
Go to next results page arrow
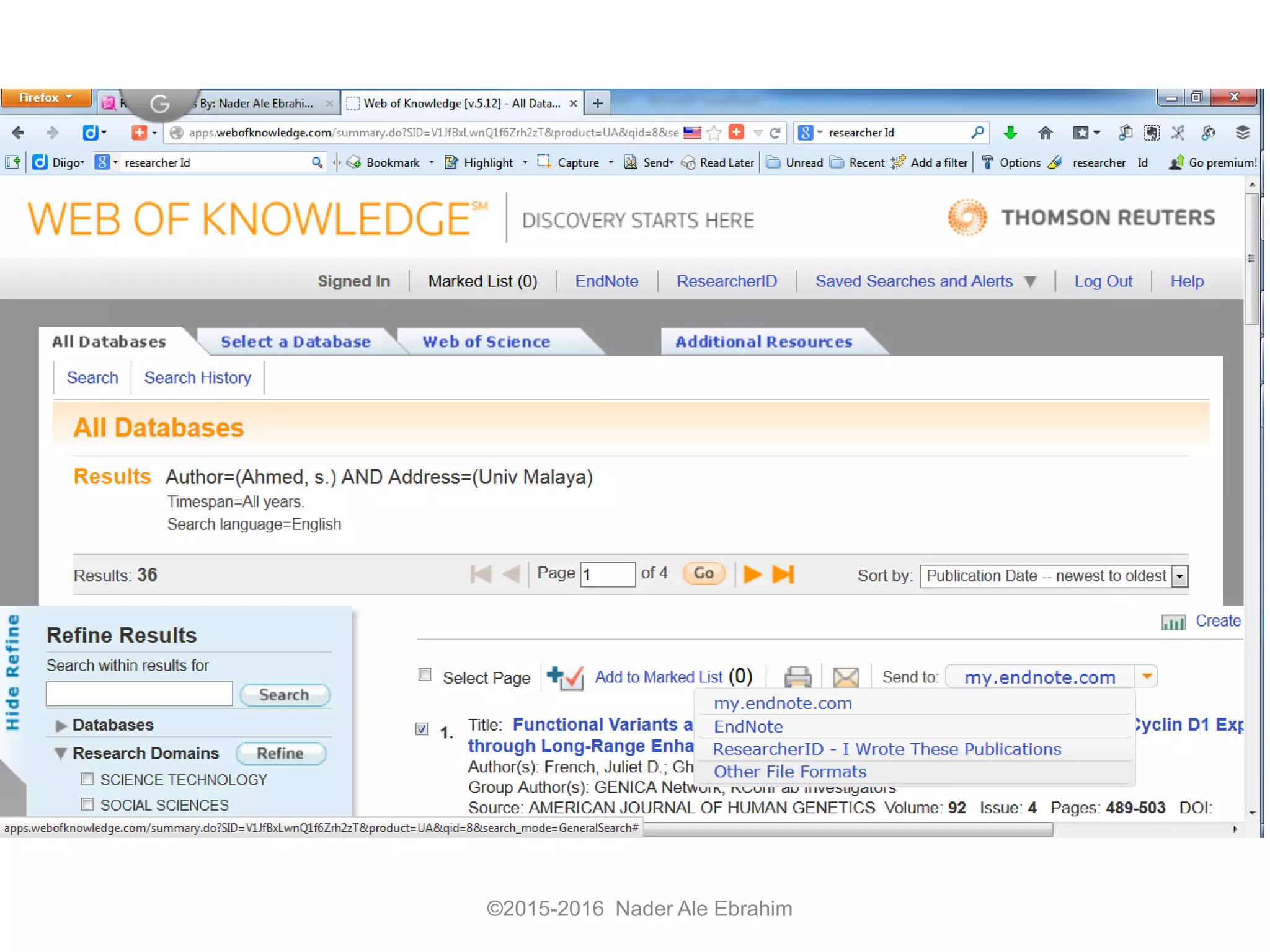click(752, 574)
